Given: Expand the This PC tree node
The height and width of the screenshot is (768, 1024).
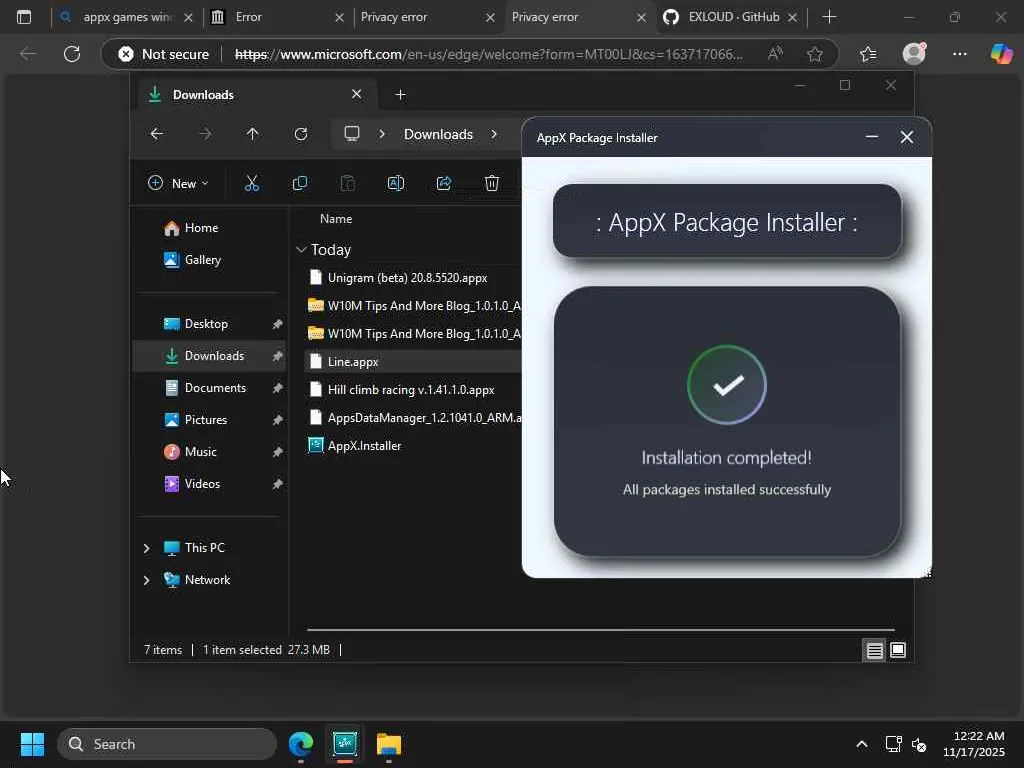Looking at the screenshot, I should (146, 548).
